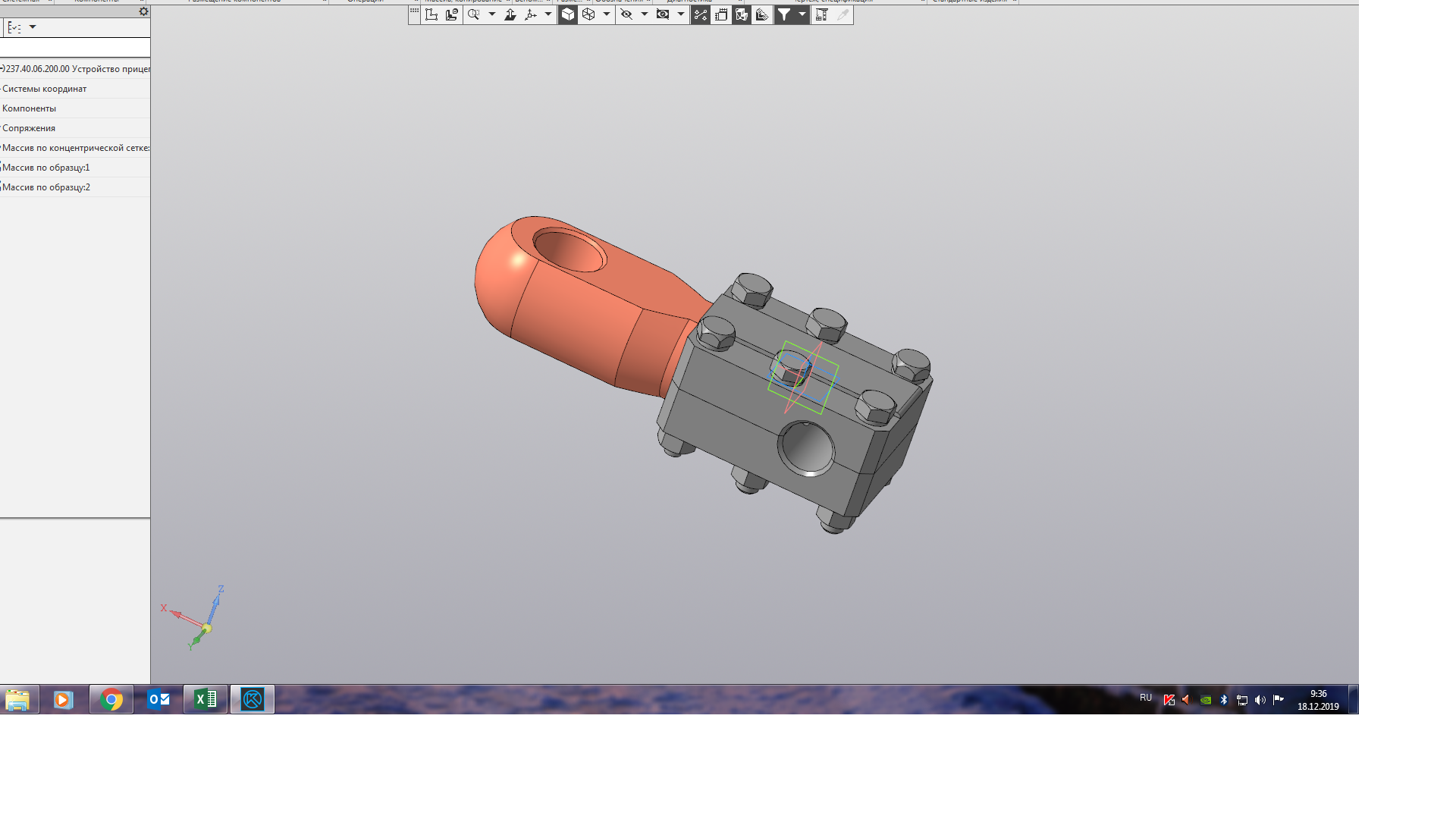Click the view orientation axes icon
Viewport: 1456px width, 819px height.
tap(531, 14)
